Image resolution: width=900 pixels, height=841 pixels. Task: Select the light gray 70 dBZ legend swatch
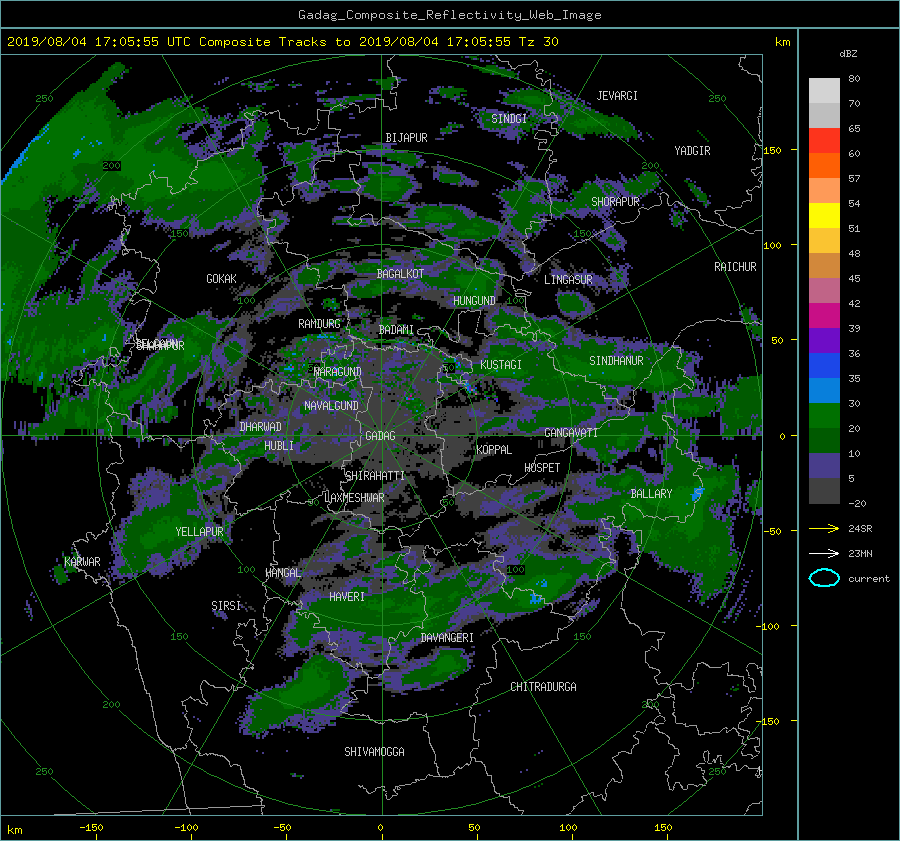[x=824, y=91]
